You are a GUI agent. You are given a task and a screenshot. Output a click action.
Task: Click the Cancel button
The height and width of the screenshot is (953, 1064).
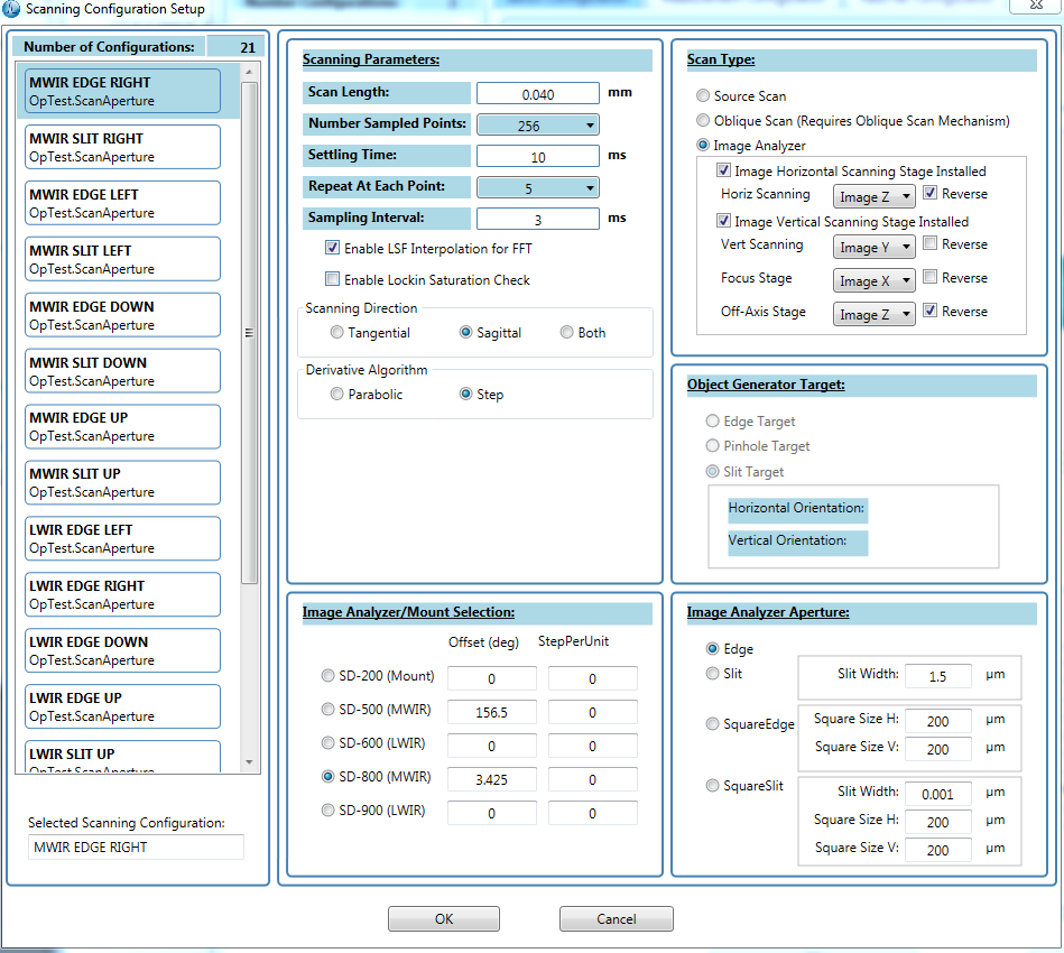(616, 919)
